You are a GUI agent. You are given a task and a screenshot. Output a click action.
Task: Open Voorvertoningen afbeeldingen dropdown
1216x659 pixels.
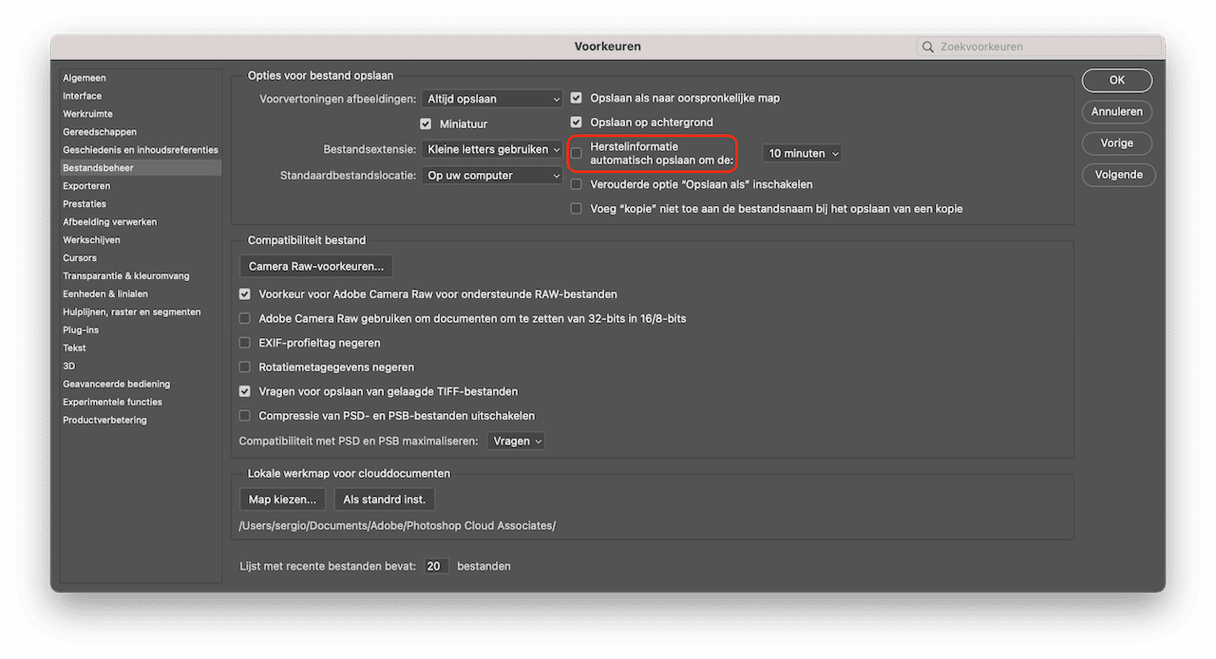point(492,99)
